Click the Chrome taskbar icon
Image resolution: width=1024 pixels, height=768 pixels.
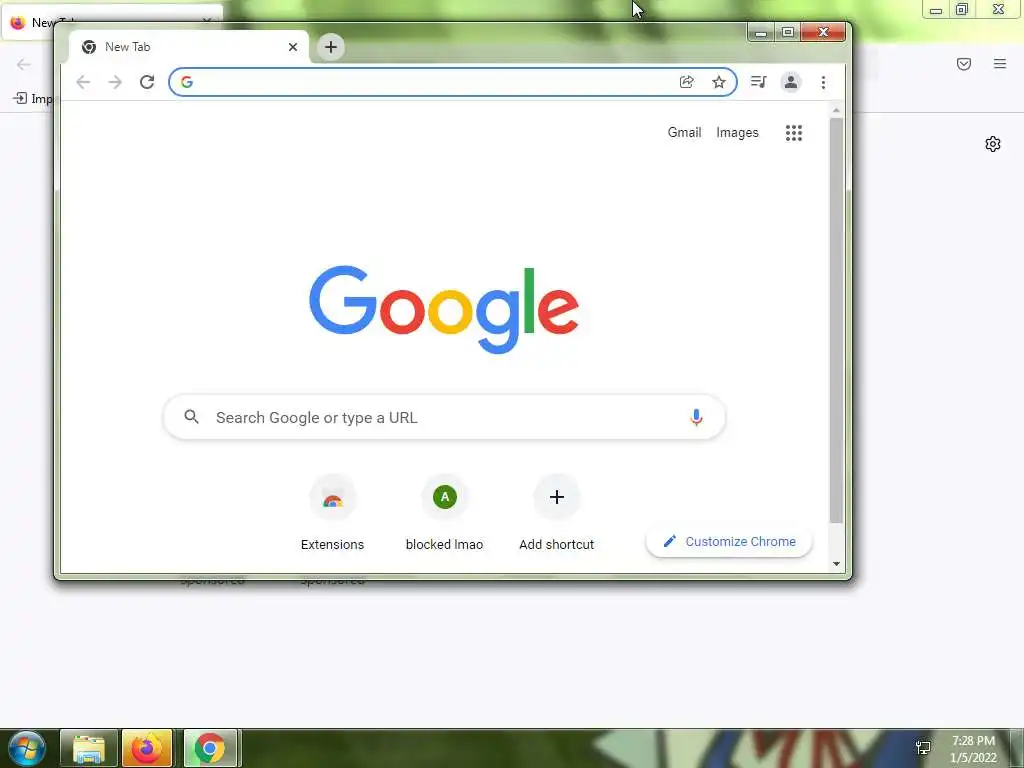pos(210,748)
